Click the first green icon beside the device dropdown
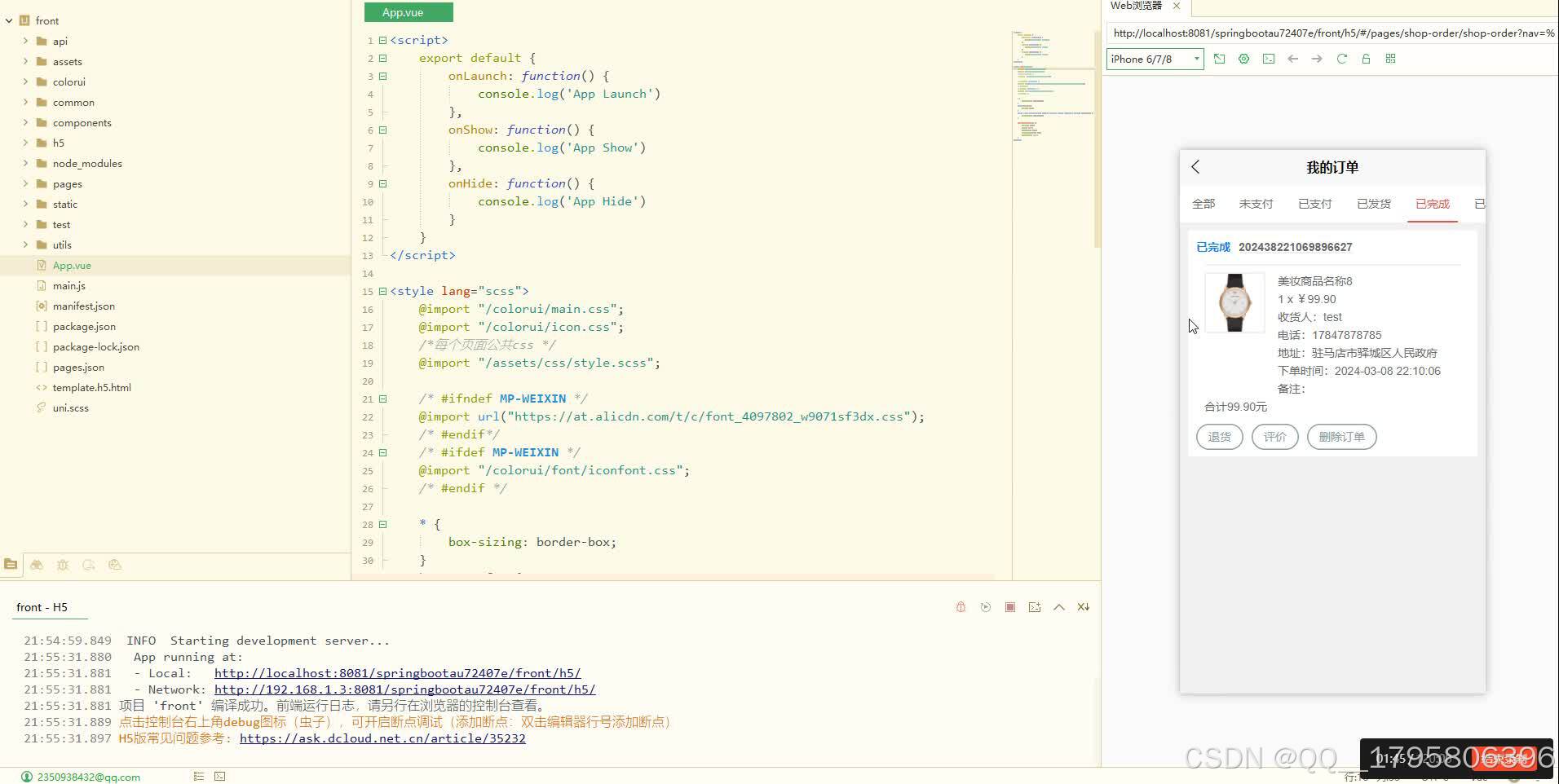Viewport: 1559px width, 784px height. tap(1219, 59)
